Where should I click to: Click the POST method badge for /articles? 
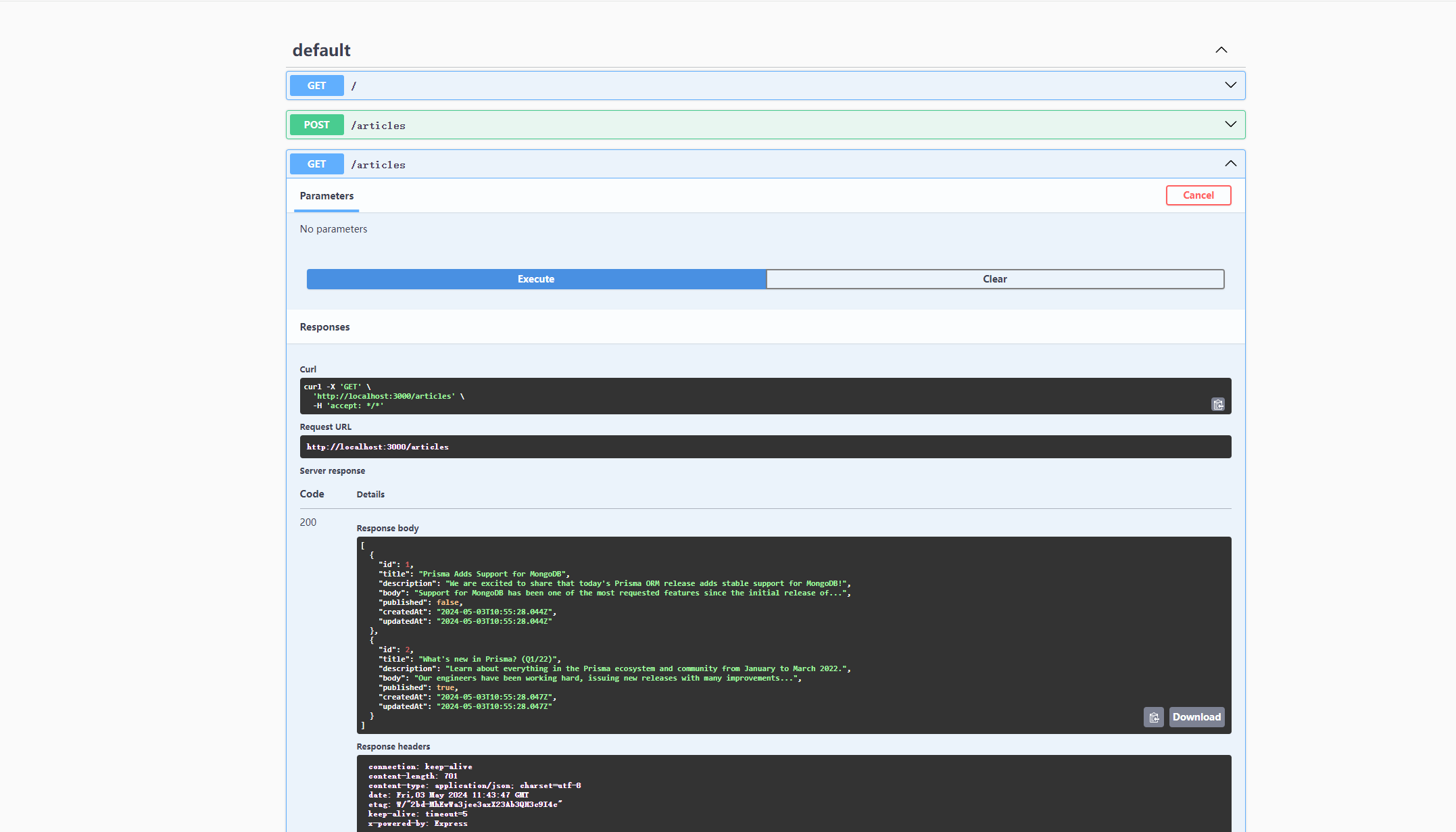point(316,125)
